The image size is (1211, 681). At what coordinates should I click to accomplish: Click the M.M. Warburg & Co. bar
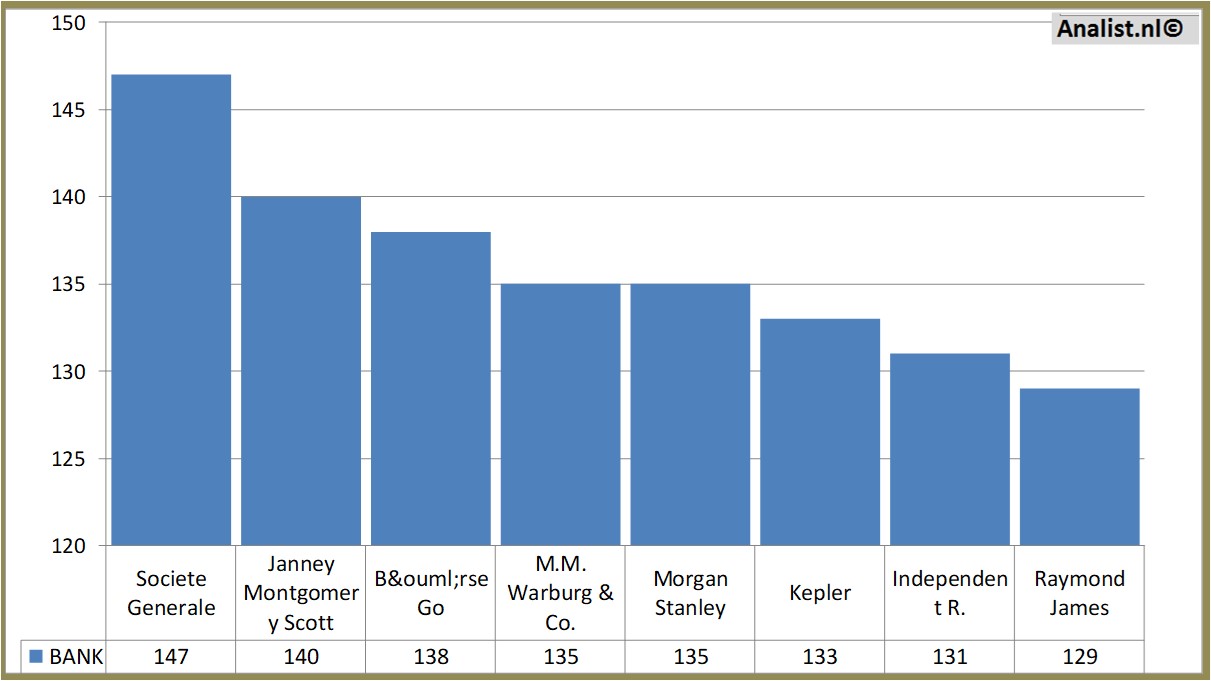[x=561, y=415]
